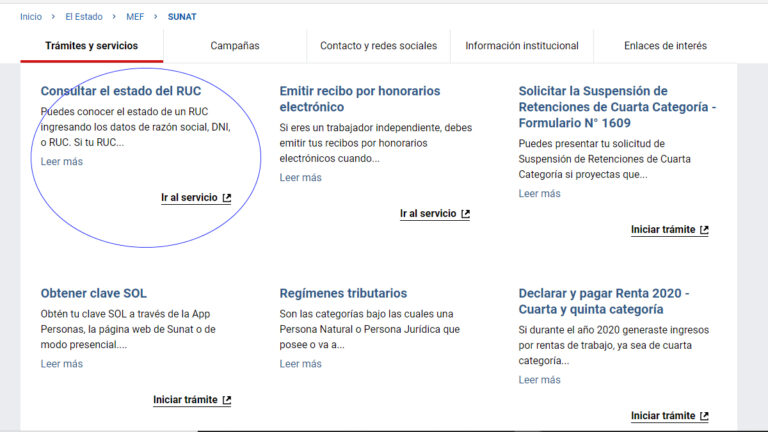Open the Obtener clave SOL heading
The image size is (768, 432).
point(94,293)
